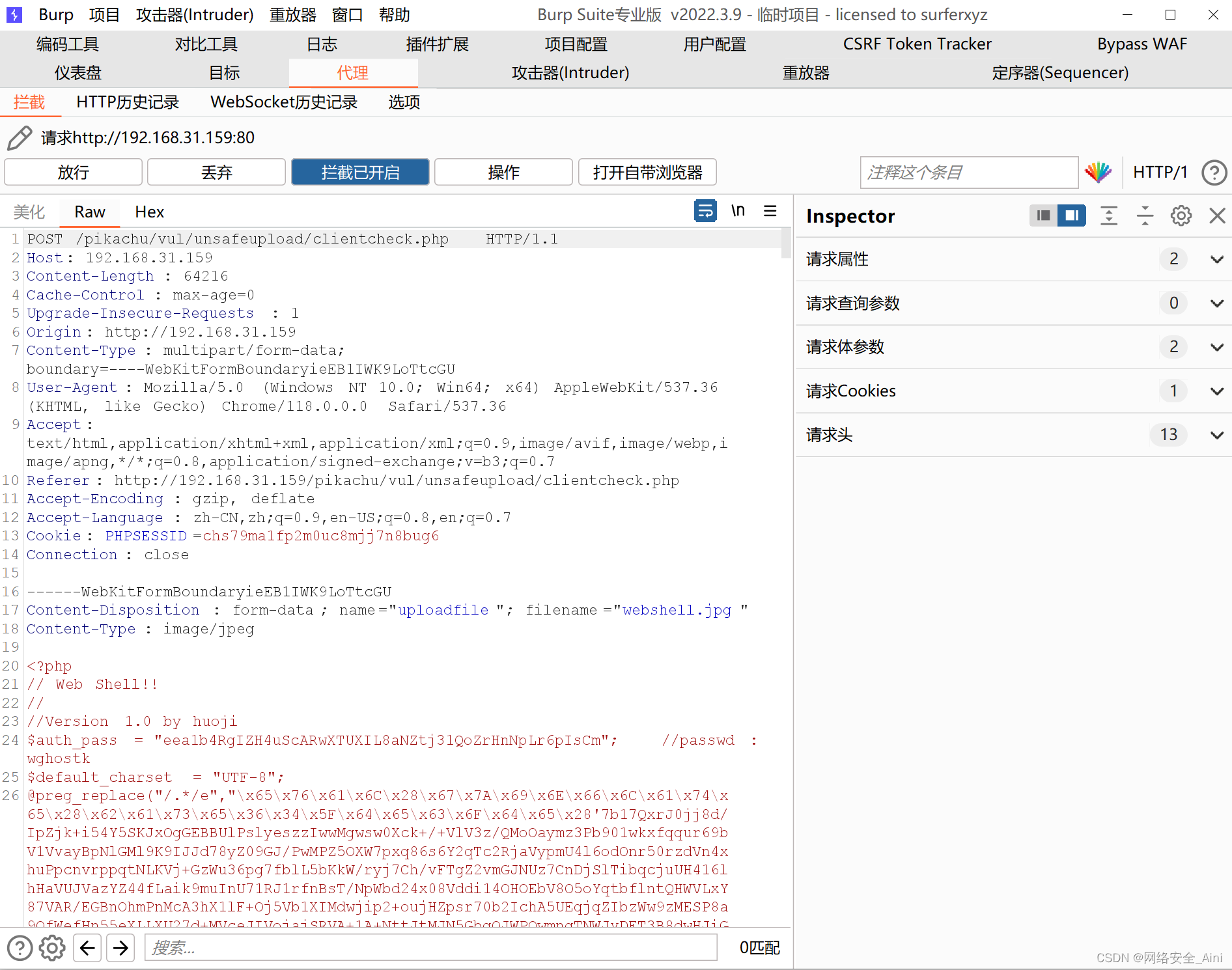
Task: Click HTTP/1 protocol label
Action: click(1160, 173)
